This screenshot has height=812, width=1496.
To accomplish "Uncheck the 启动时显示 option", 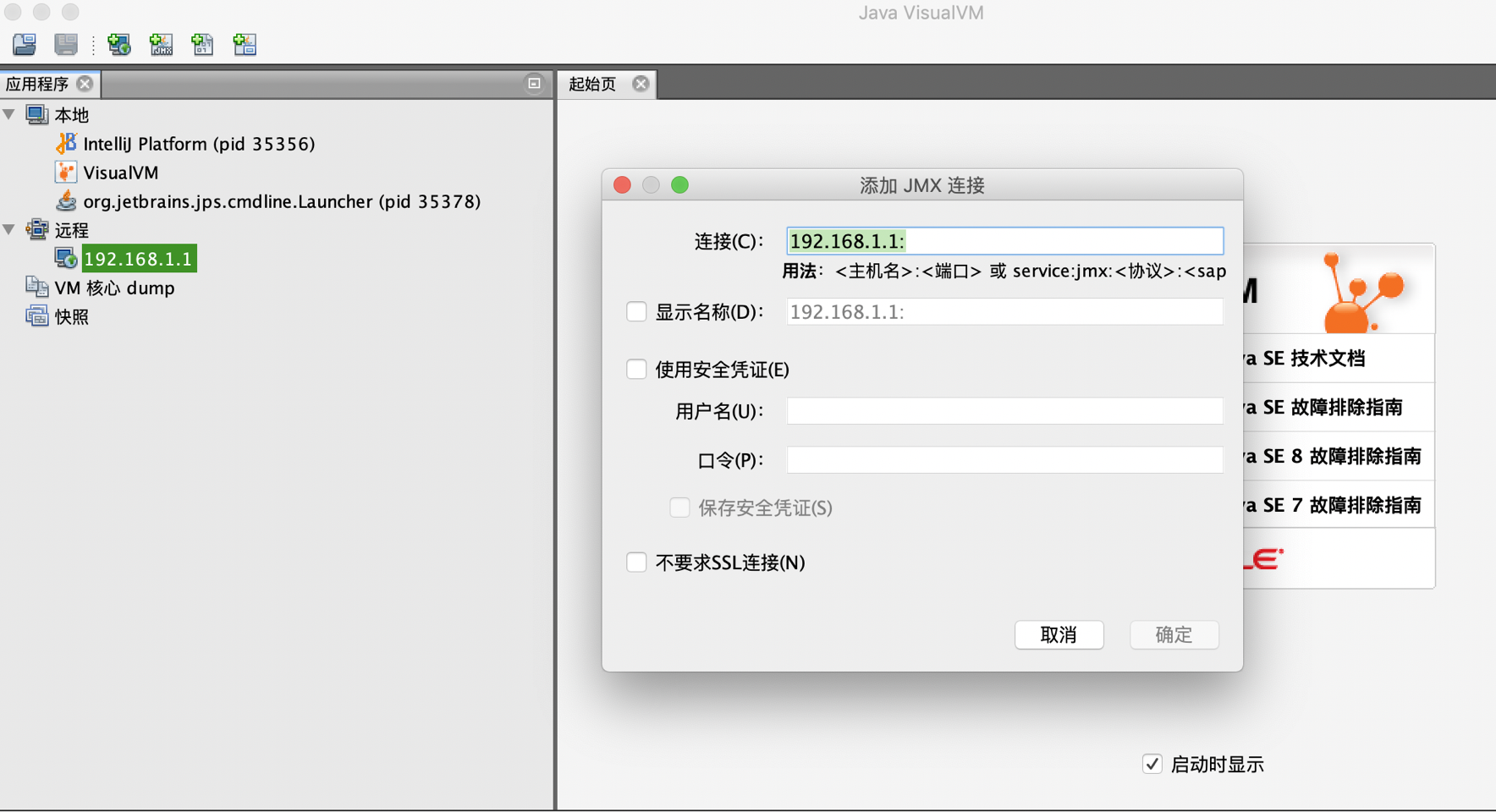I will (1152, 764).
